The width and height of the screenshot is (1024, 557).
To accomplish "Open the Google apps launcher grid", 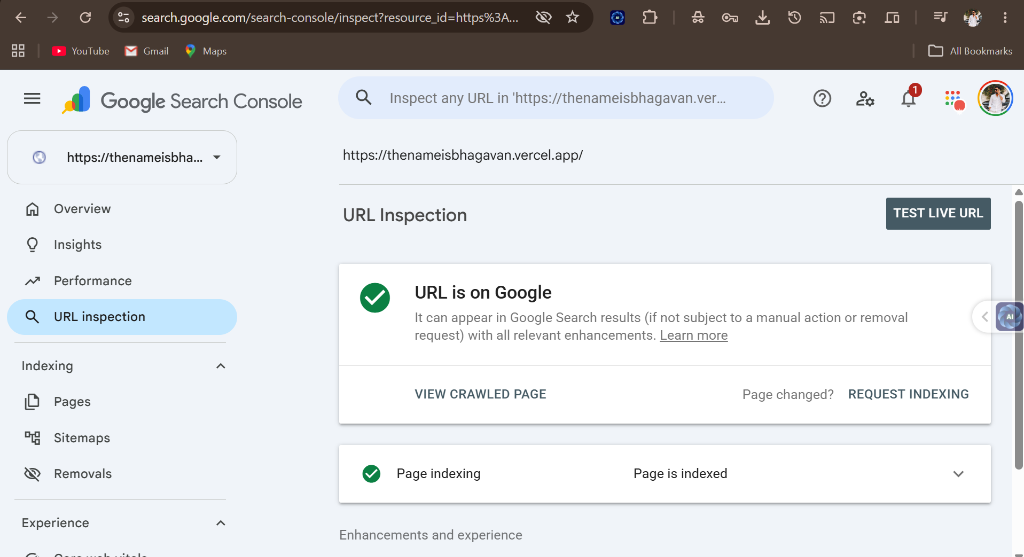I will click(x=953, y=99).
